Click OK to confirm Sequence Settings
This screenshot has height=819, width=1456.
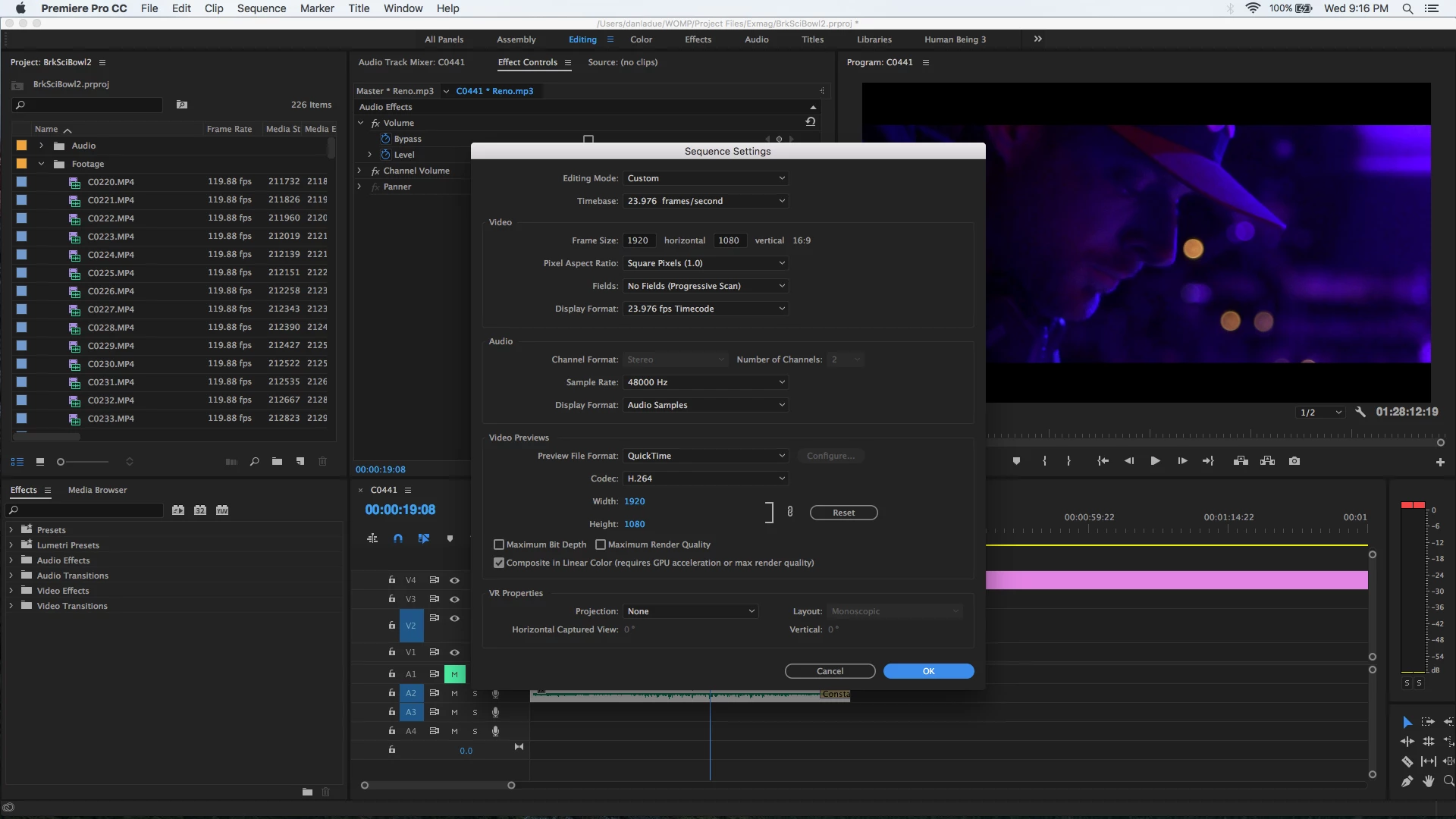tap(928, 671)
